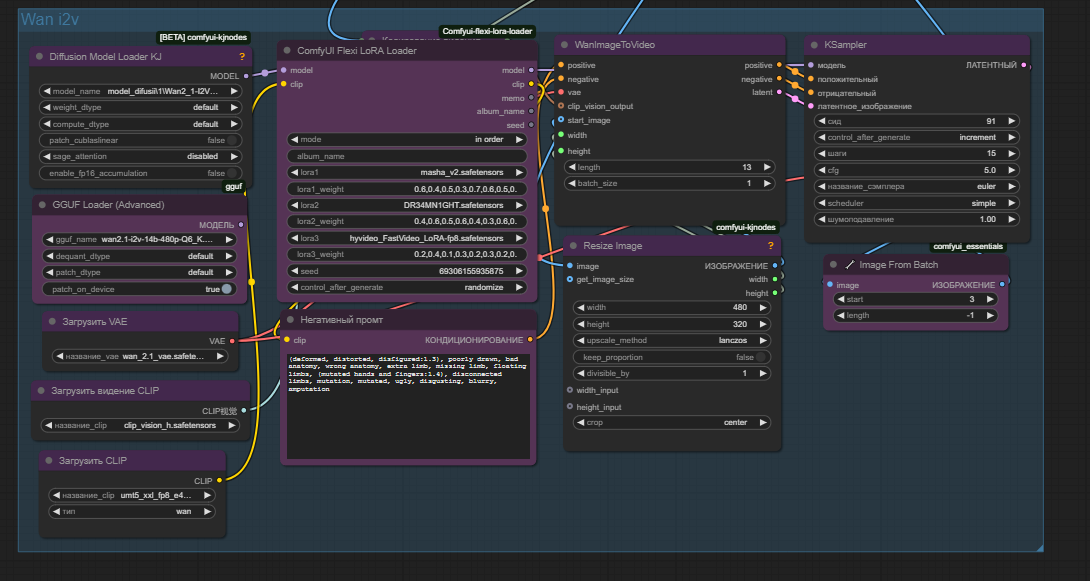Click the Diffusion Model Loader KJ help question mark
This screenshot has height=581, width=1090.
[x=242, y=56]
